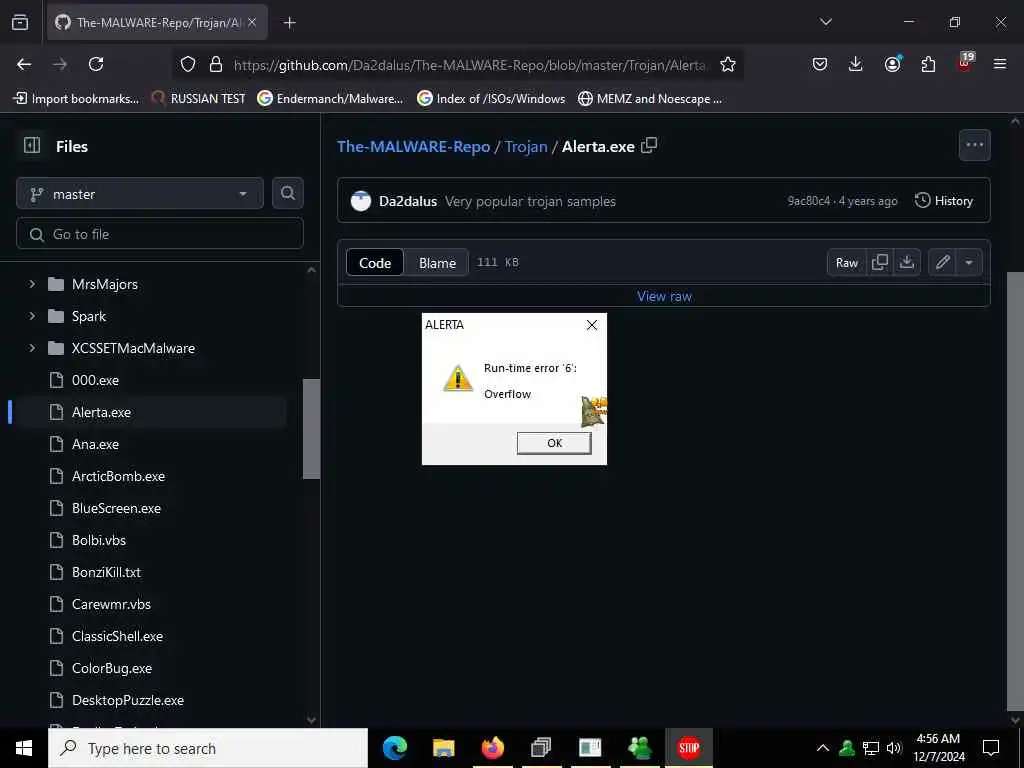The image size is (1024, 768).
Task: Open commit History
Action: tap(944, 200)
